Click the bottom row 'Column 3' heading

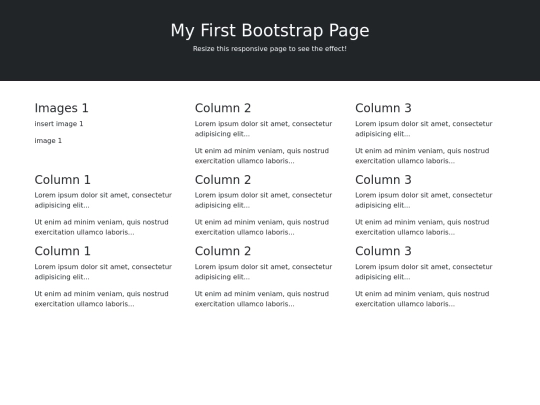[x=383, y=251]
